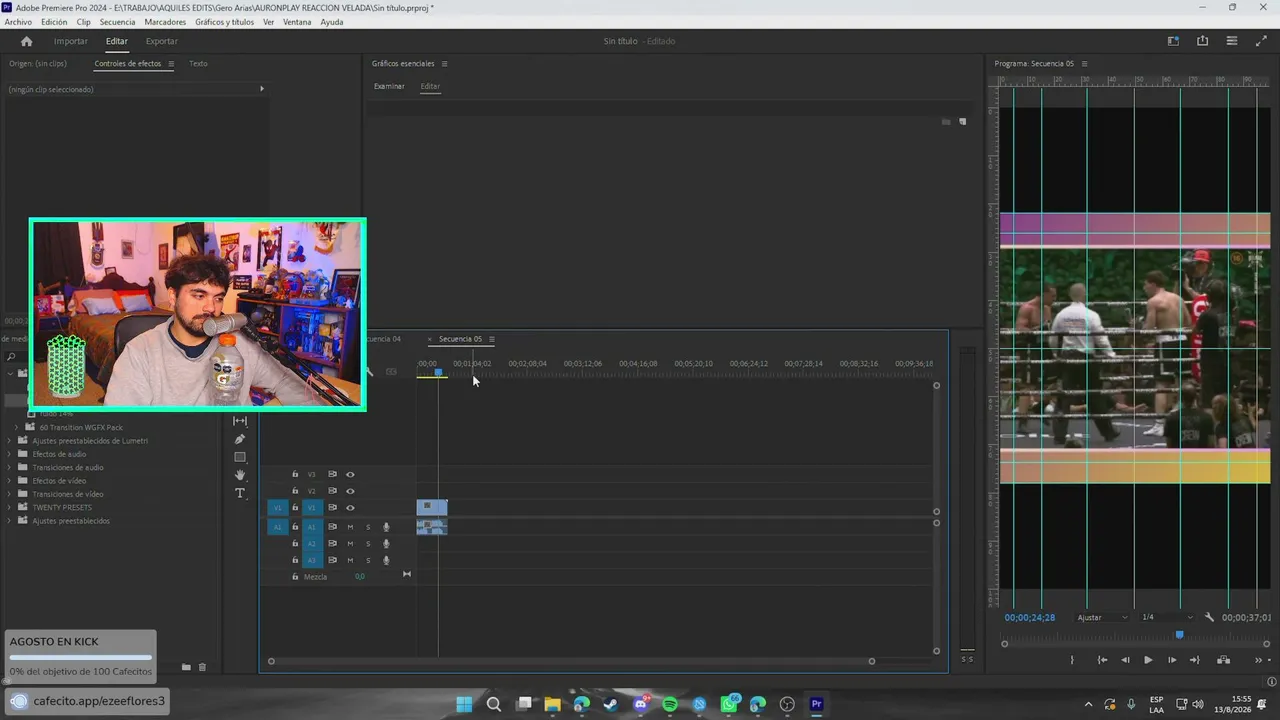Screen dimensions: 1280x720
Task: Go to the Importar workspace
Action: [70, 41]
